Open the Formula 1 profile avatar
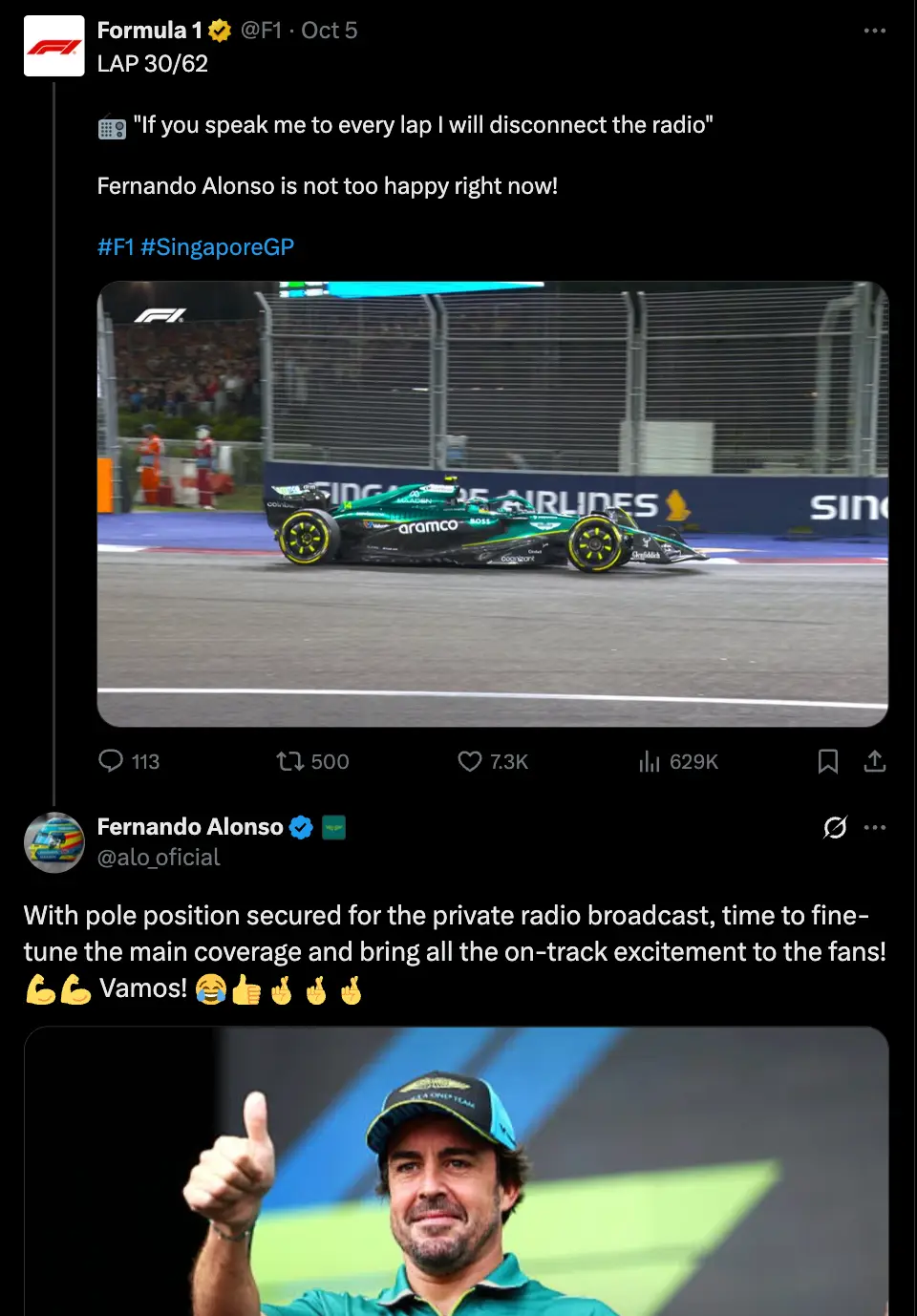Screen dimensions: 917x1316 click(x=54, y=46)
